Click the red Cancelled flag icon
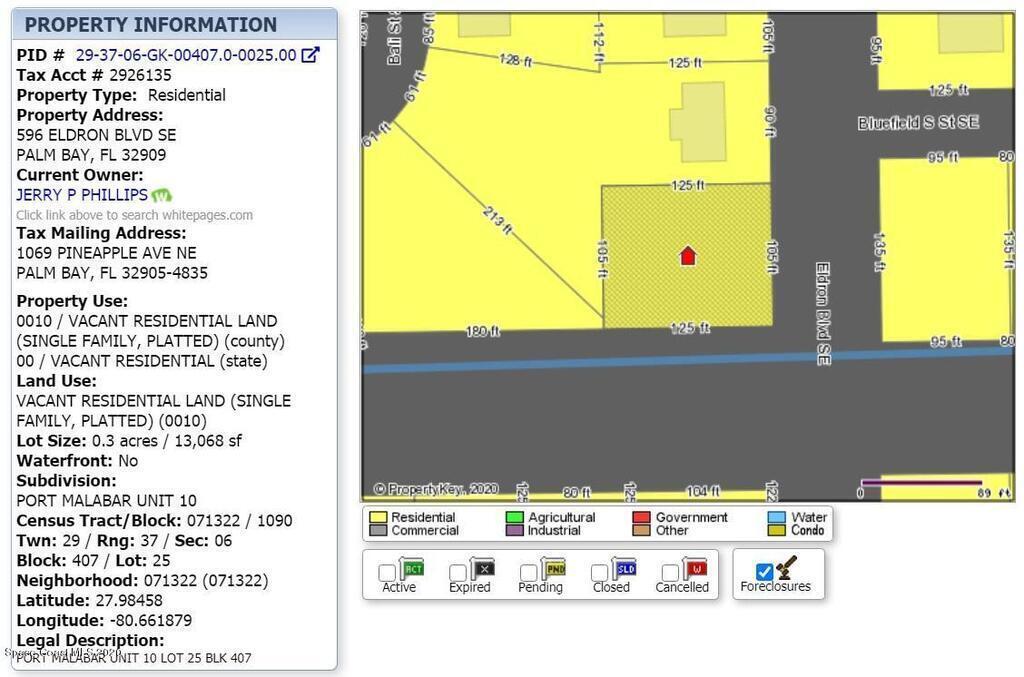 696,570
